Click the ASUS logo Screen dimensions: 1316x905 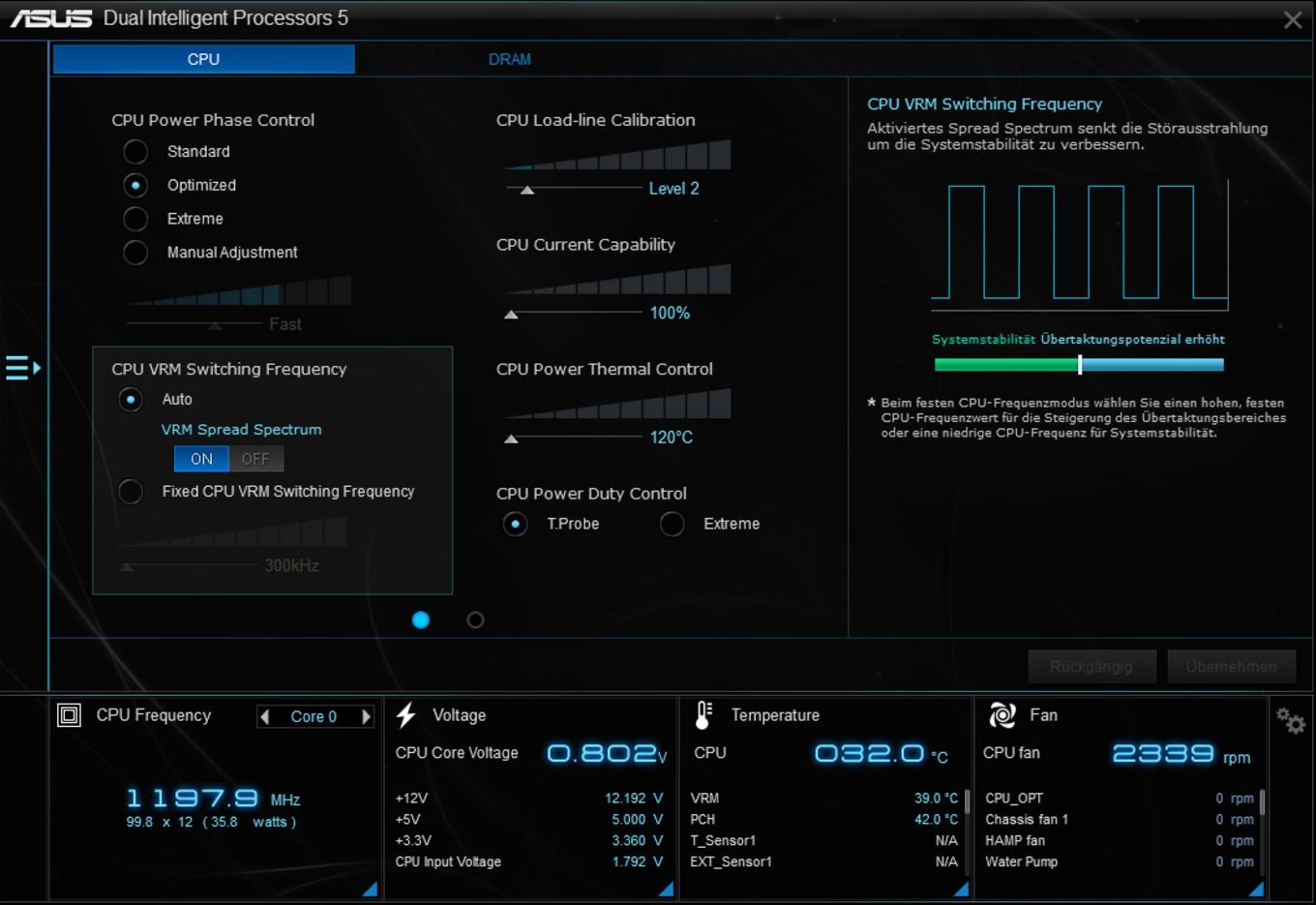50,18
